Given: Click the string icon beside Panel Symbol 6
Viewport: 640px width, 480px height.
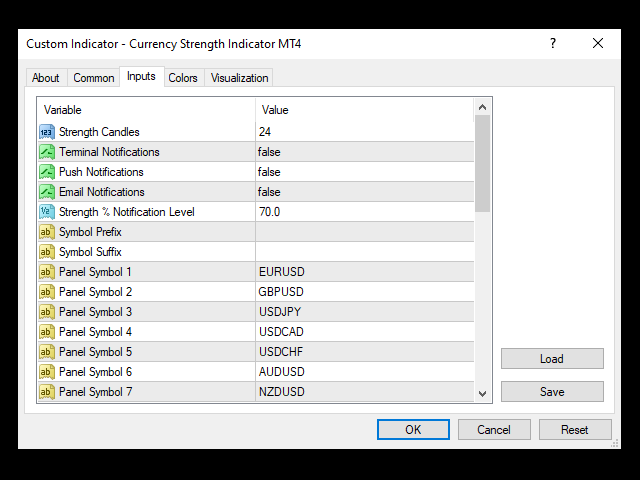Looking at the screenshot, I should 47,372.
